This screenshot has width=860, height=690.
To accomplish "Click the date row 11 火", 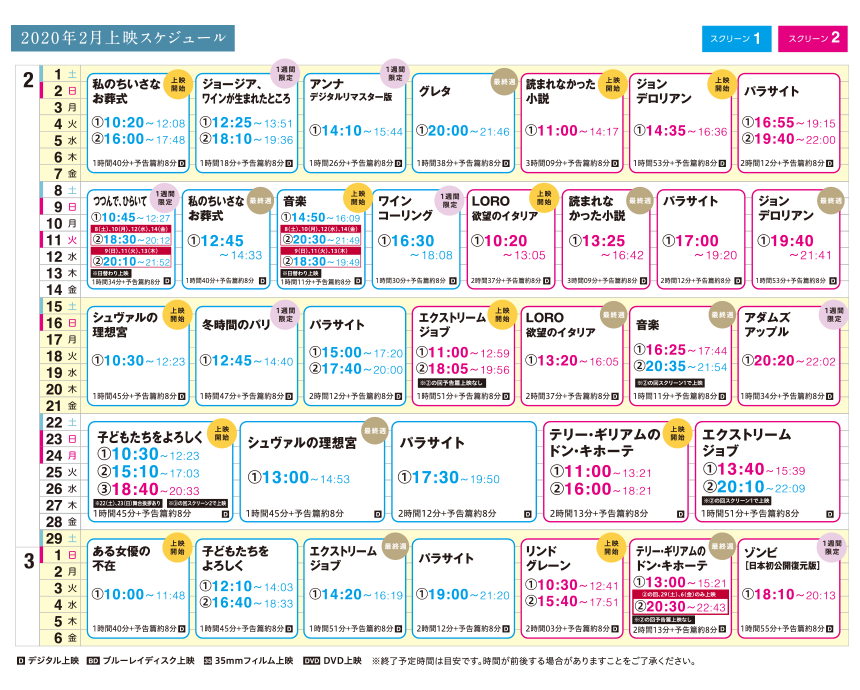I will (60, 240).
